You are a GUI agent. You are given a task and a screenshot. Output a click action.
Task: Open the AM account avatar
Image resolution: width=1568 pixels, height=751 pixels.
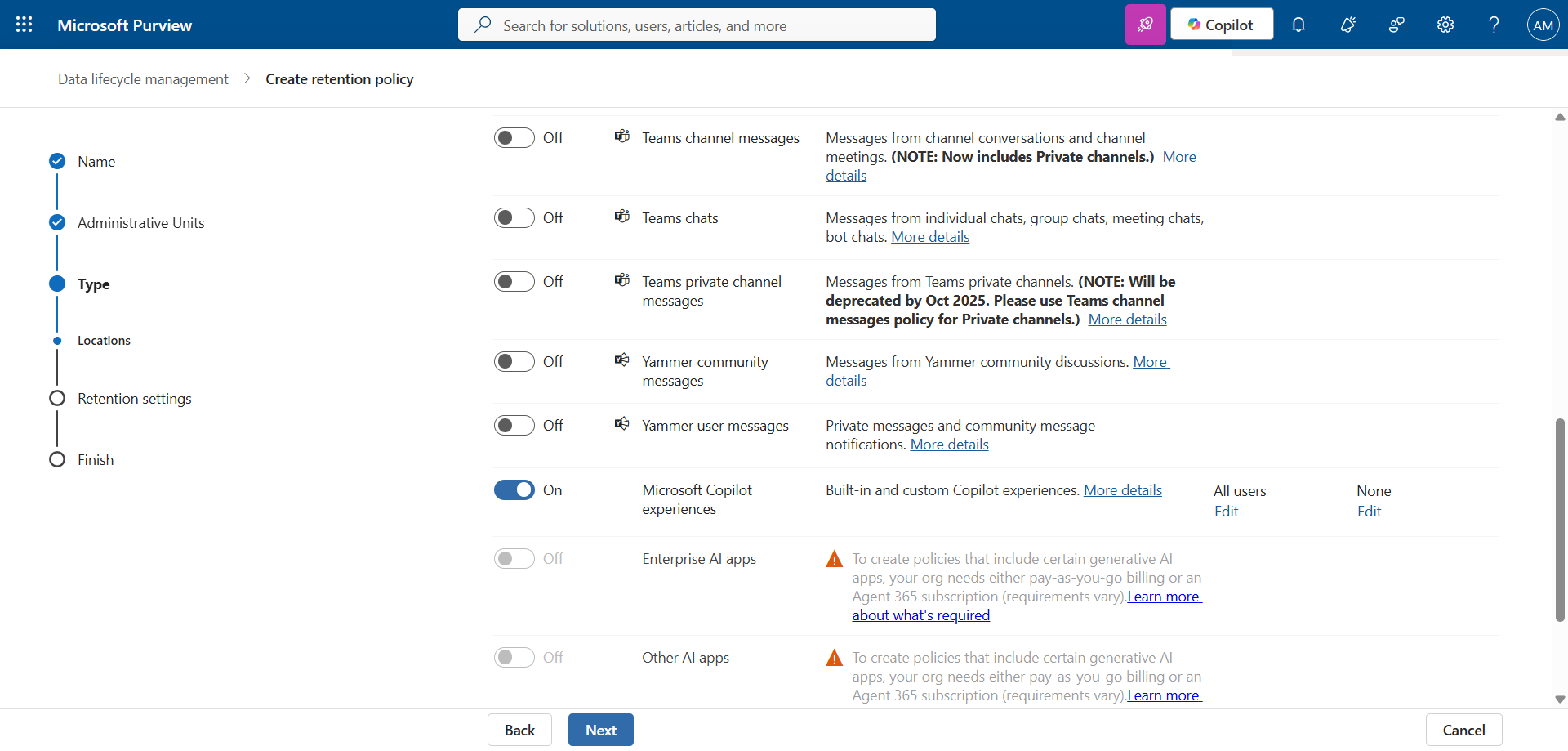click(x=1543, y=25)
